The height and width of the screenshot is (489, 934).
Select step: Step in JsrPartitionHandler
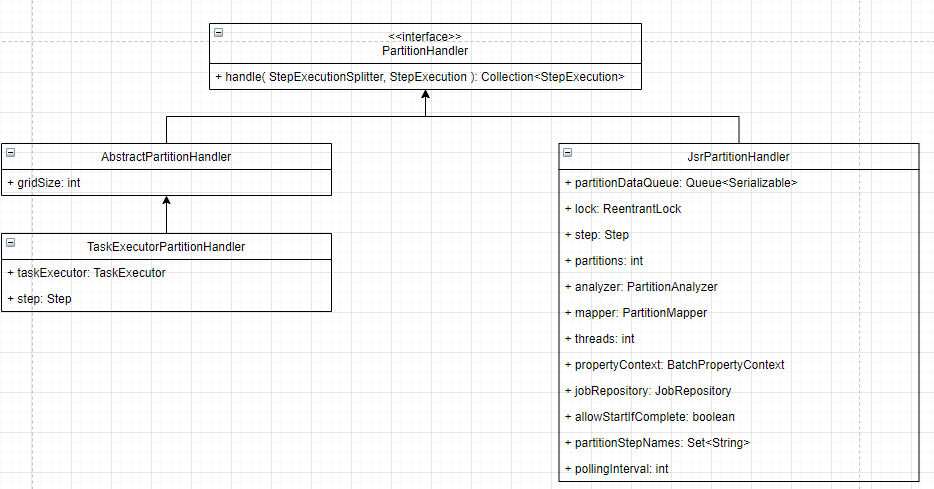(x=739, y=235)
